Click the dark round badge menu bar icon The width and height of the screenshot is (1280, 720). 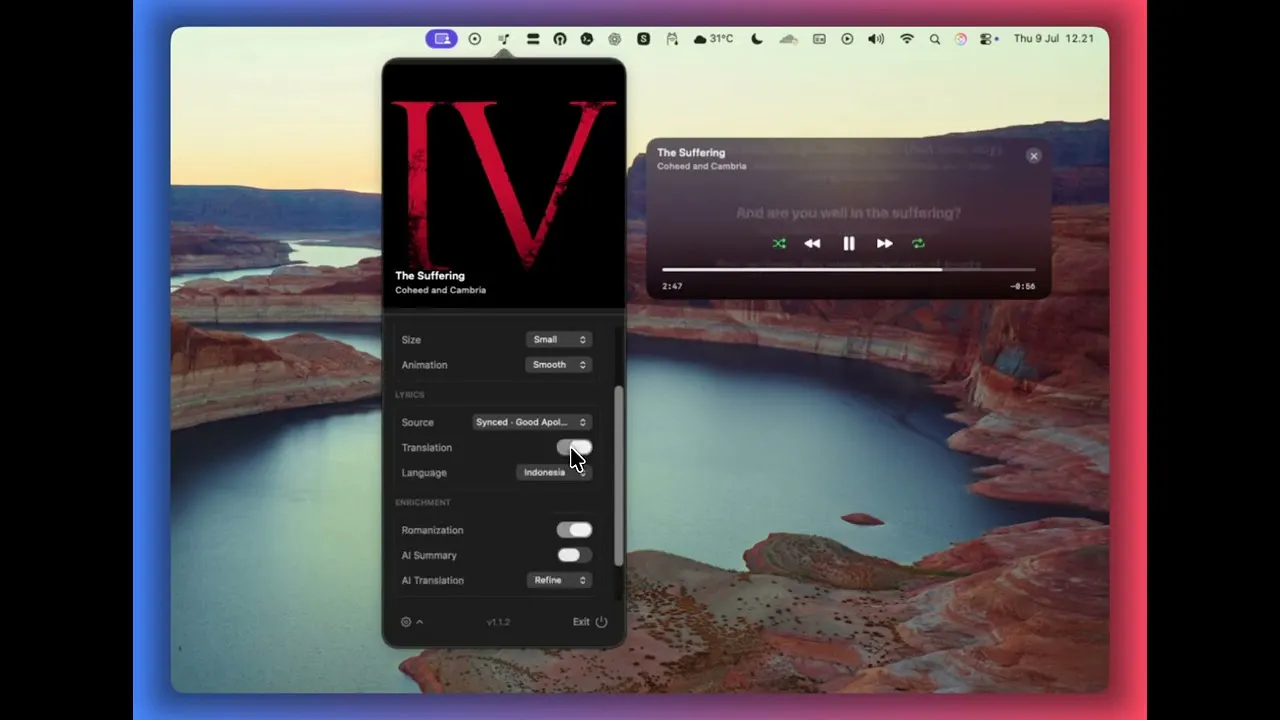pos(587,39)
